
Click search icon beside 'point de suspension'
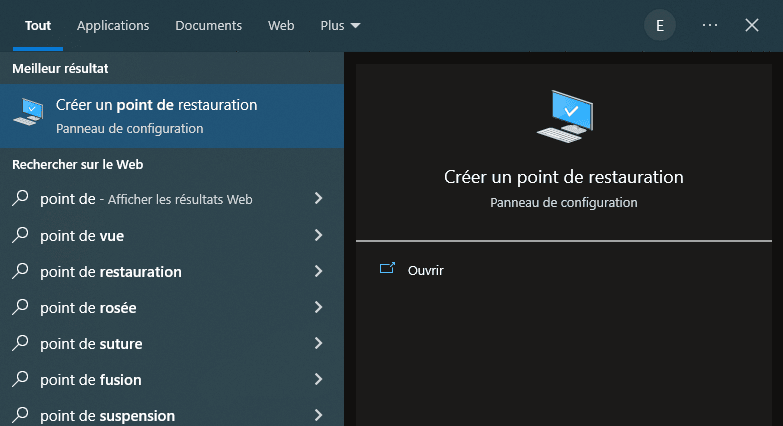pyautogui.click(x=20, y=415)
